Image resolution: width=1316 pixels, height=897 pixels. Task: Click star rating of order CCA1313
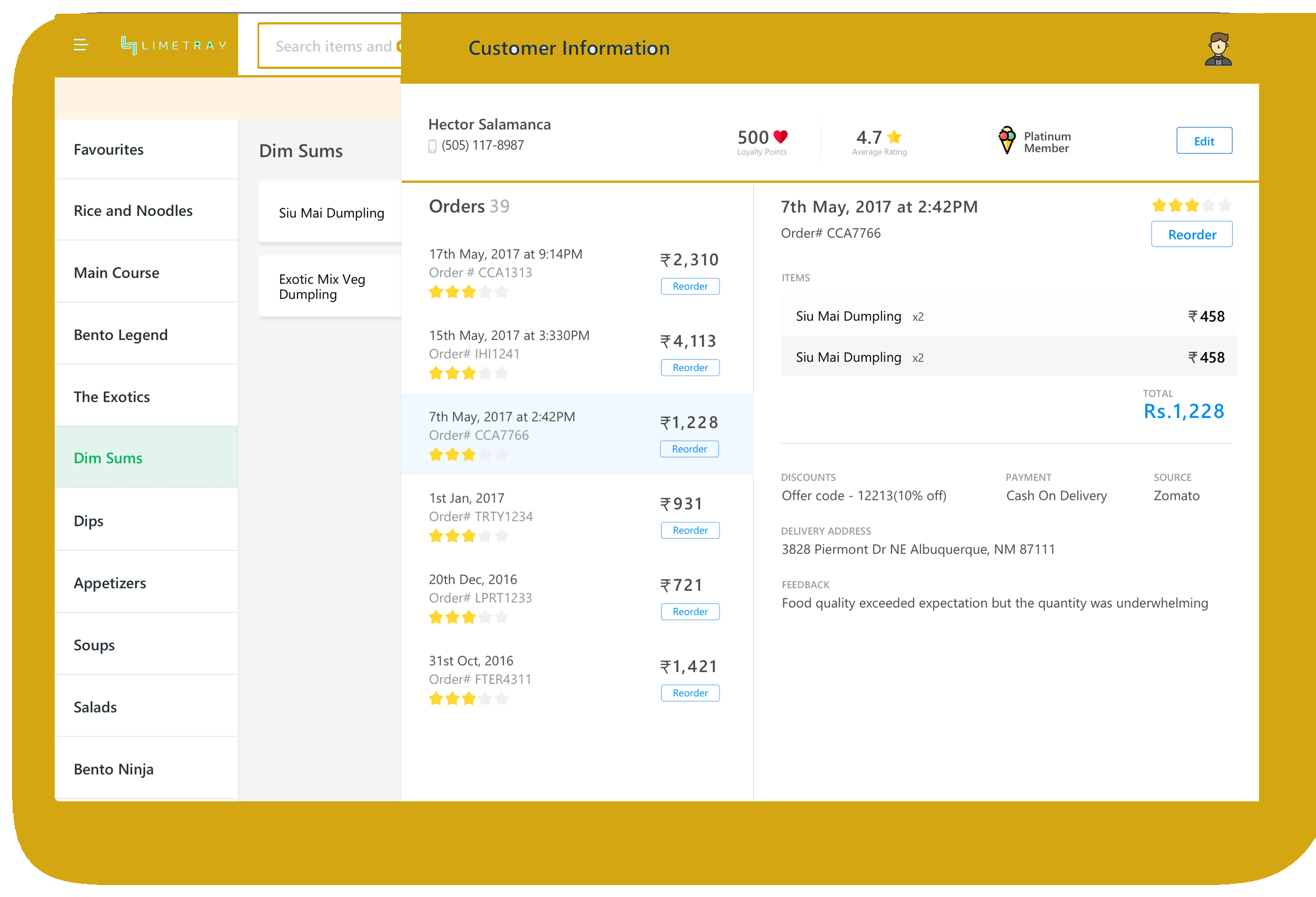468,292
